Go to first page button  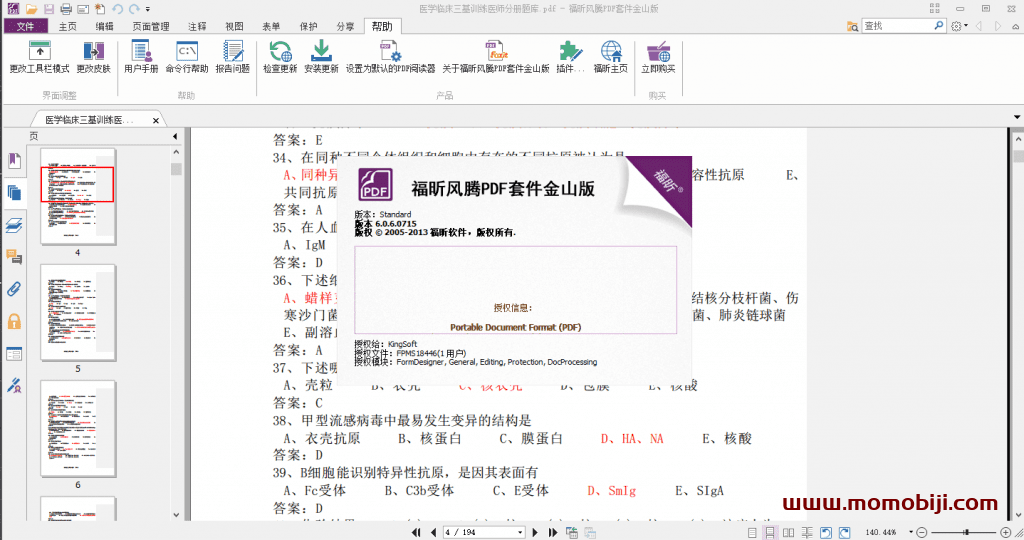416,532
